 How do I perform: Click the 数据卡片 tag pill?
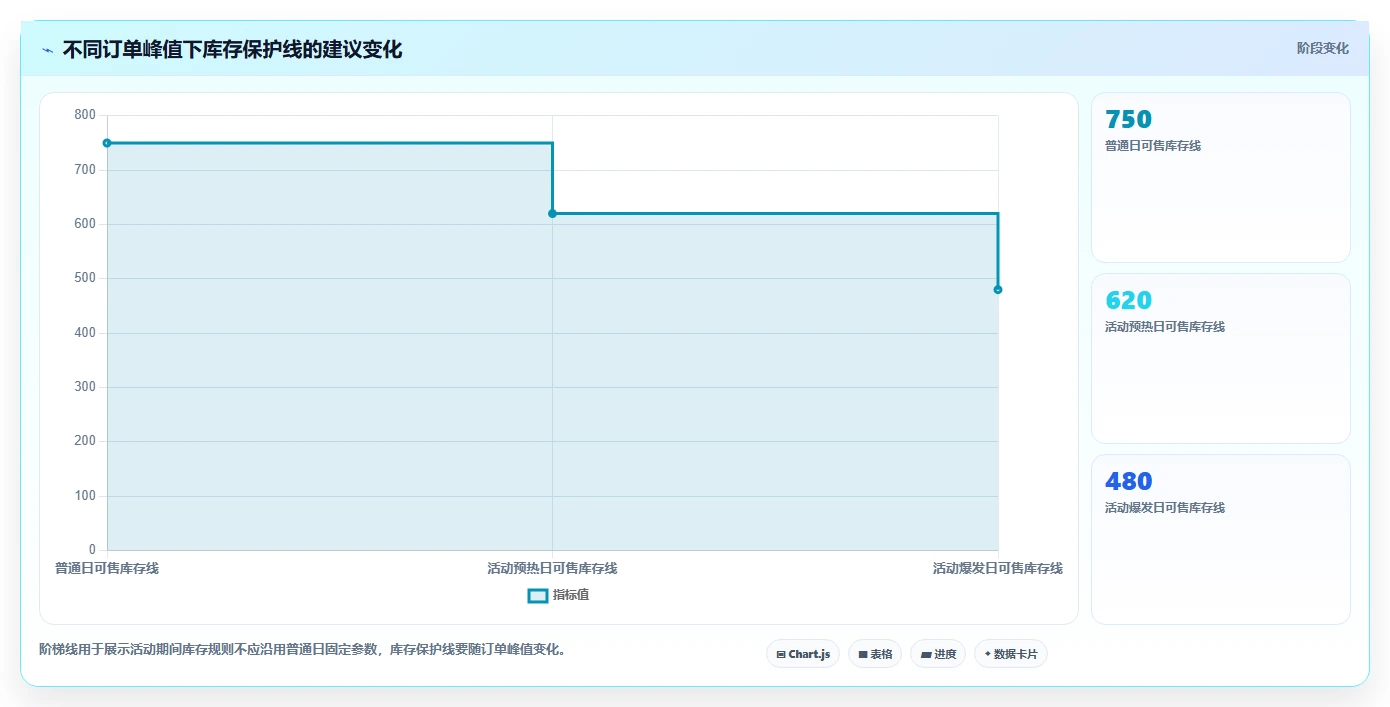pos(1011,654)
